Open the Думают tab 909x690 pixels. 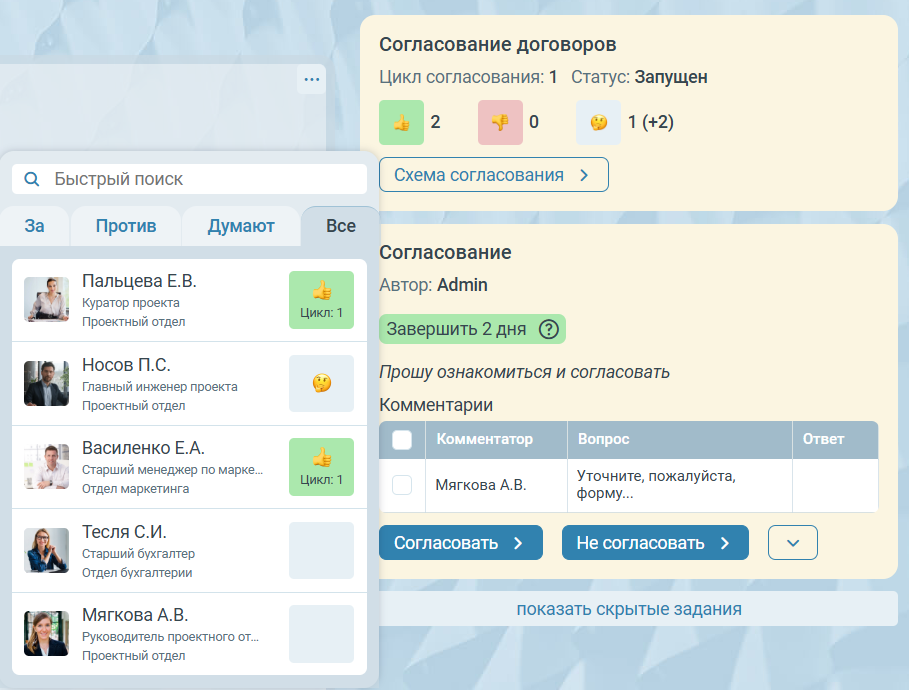tap(241, 226)
